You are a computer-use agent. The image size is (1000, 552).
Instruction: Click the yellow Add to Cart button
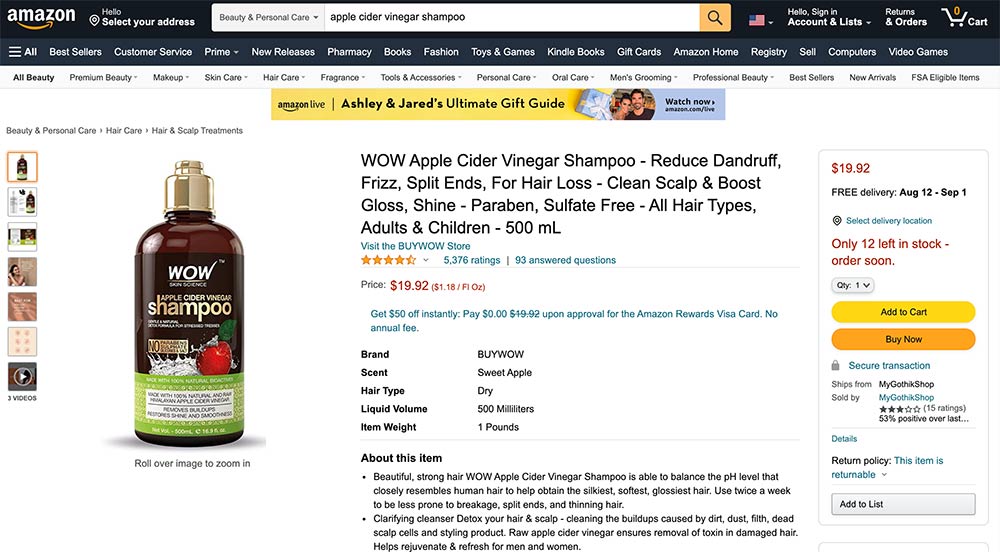tap(903, 312)
